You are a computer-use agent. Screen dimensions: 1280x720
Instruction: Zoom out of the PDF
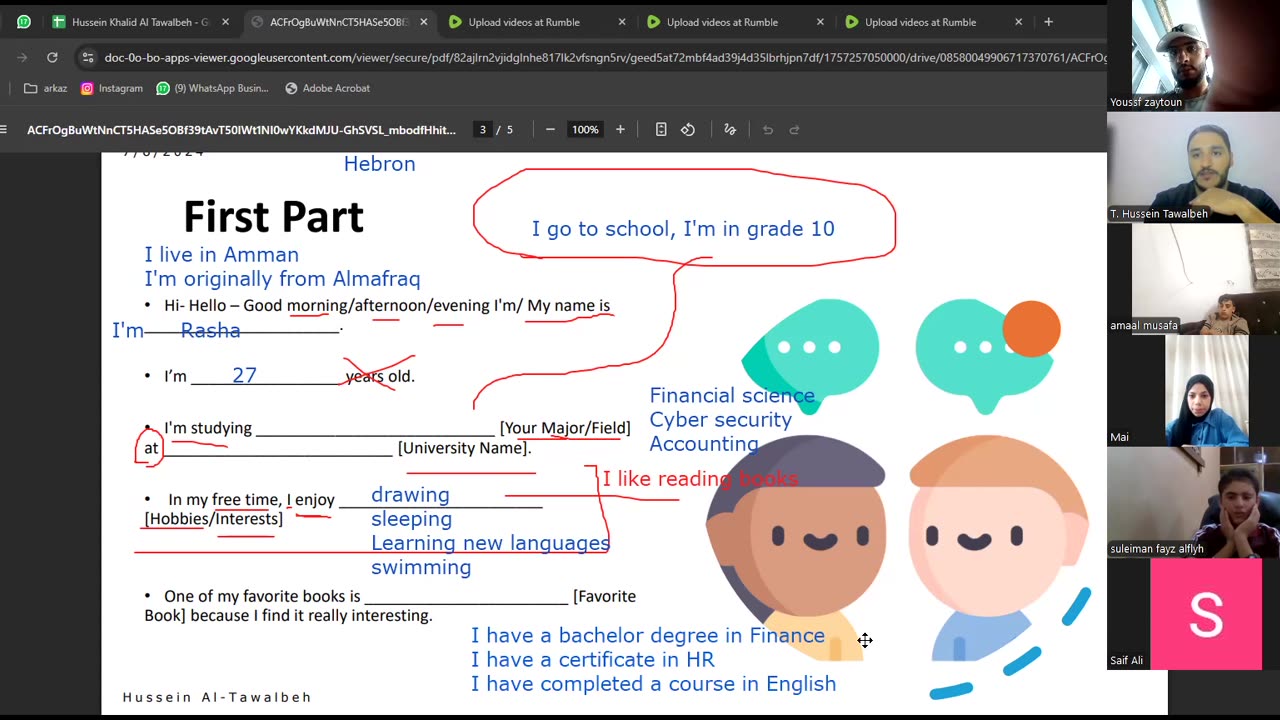click(x=550, y=130)
